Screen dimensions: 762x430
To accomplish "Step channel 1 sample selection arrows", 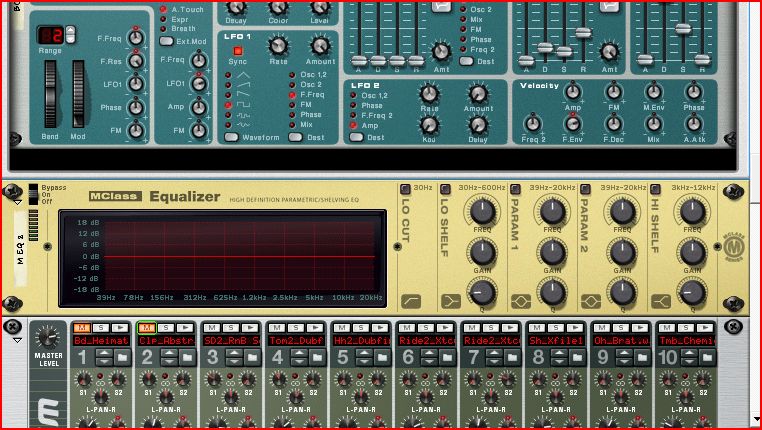I will click(x=104, y=358).
